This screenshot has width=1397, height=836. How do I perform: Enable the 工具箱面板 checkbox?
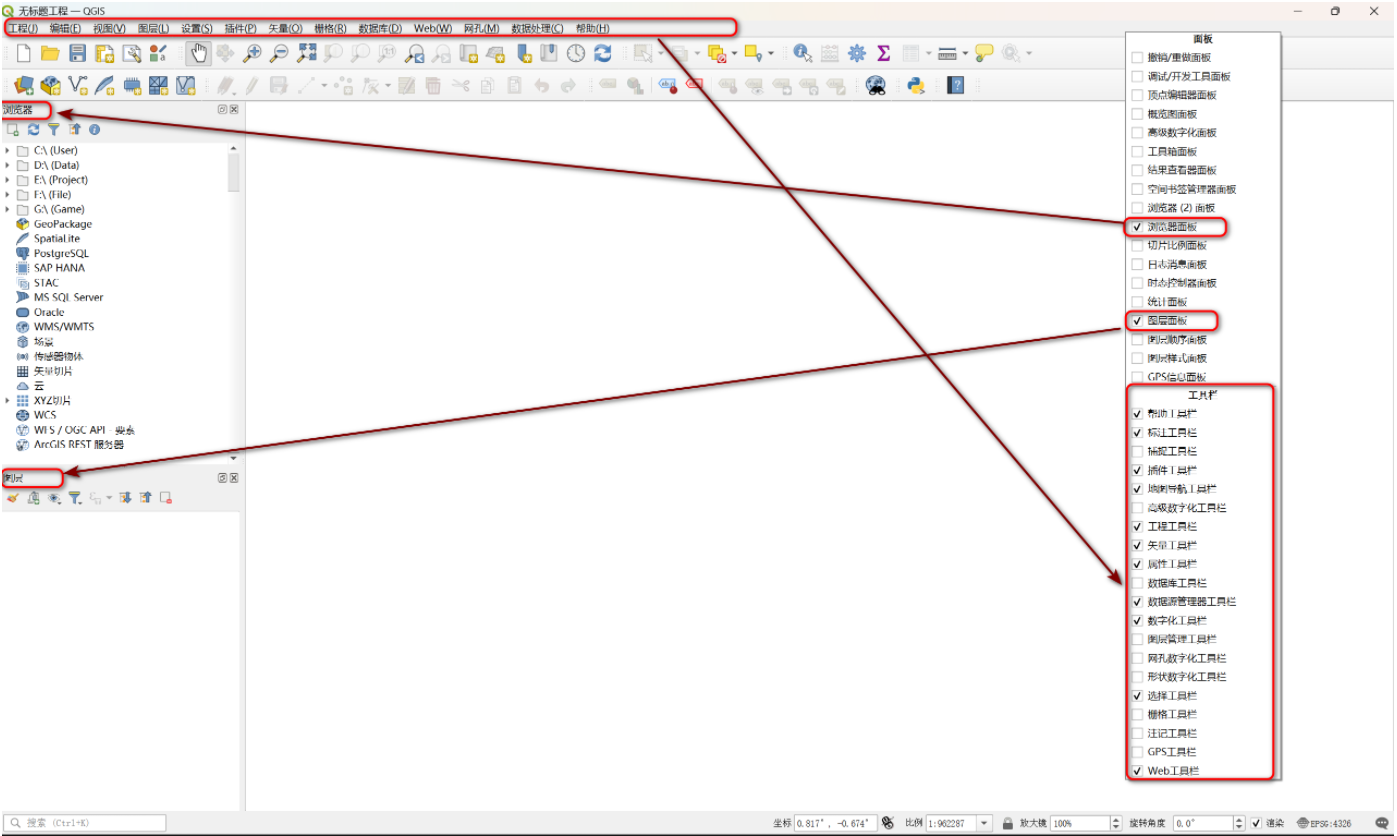(x=1137, y=151)
